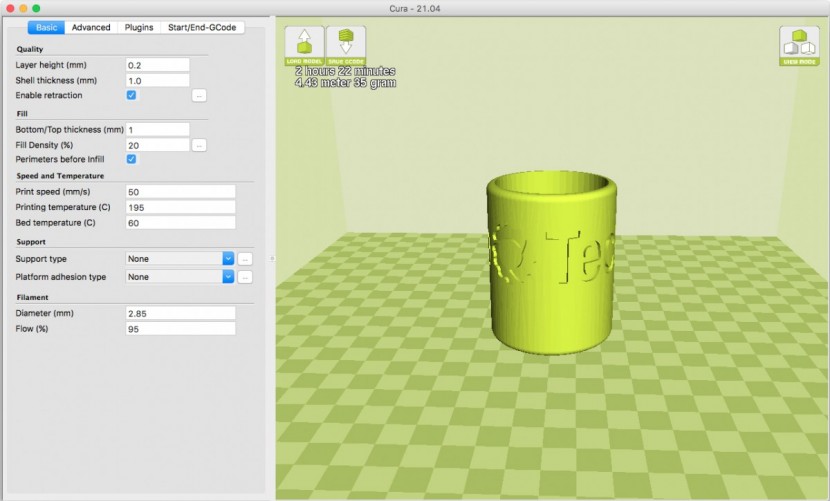Screen dimensions: 830x501
Task: Click the Load Model icon
Action: [x=304, y=46]
